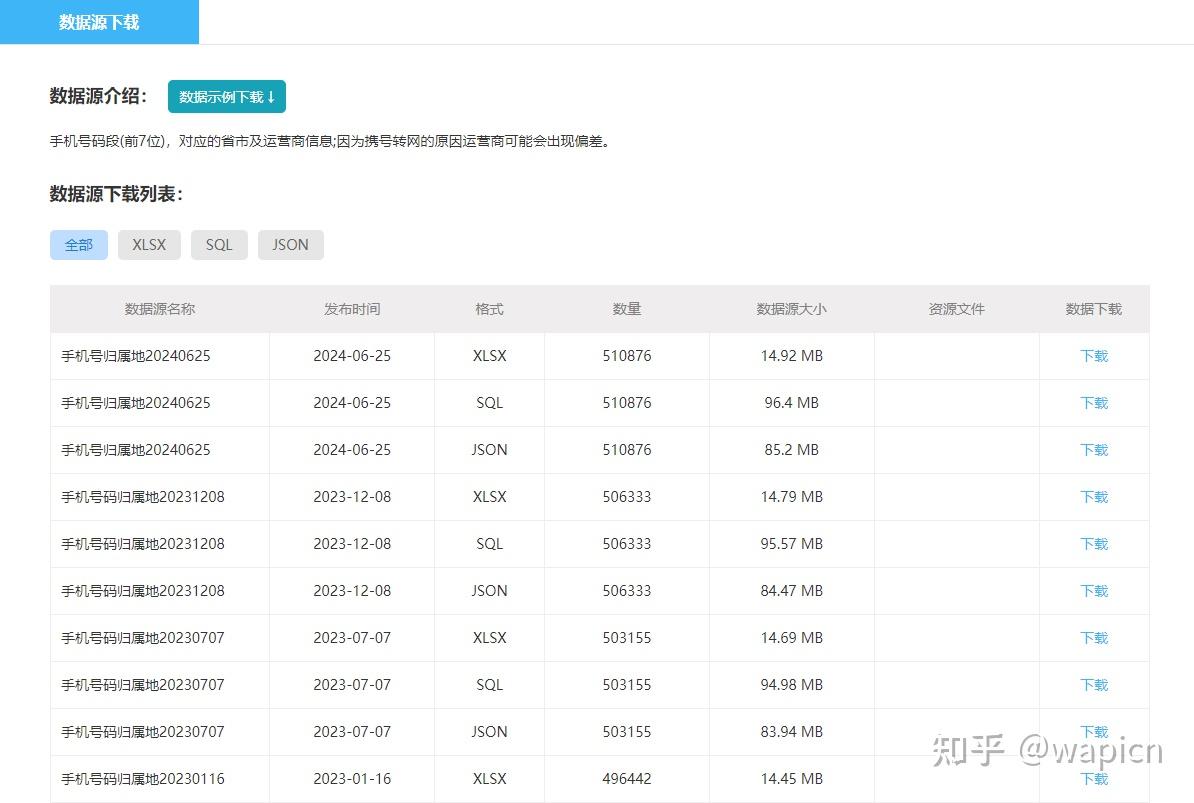
Task: Click date 2023-12-08 in the 14.79 MB row
Action: pos(352,497)
